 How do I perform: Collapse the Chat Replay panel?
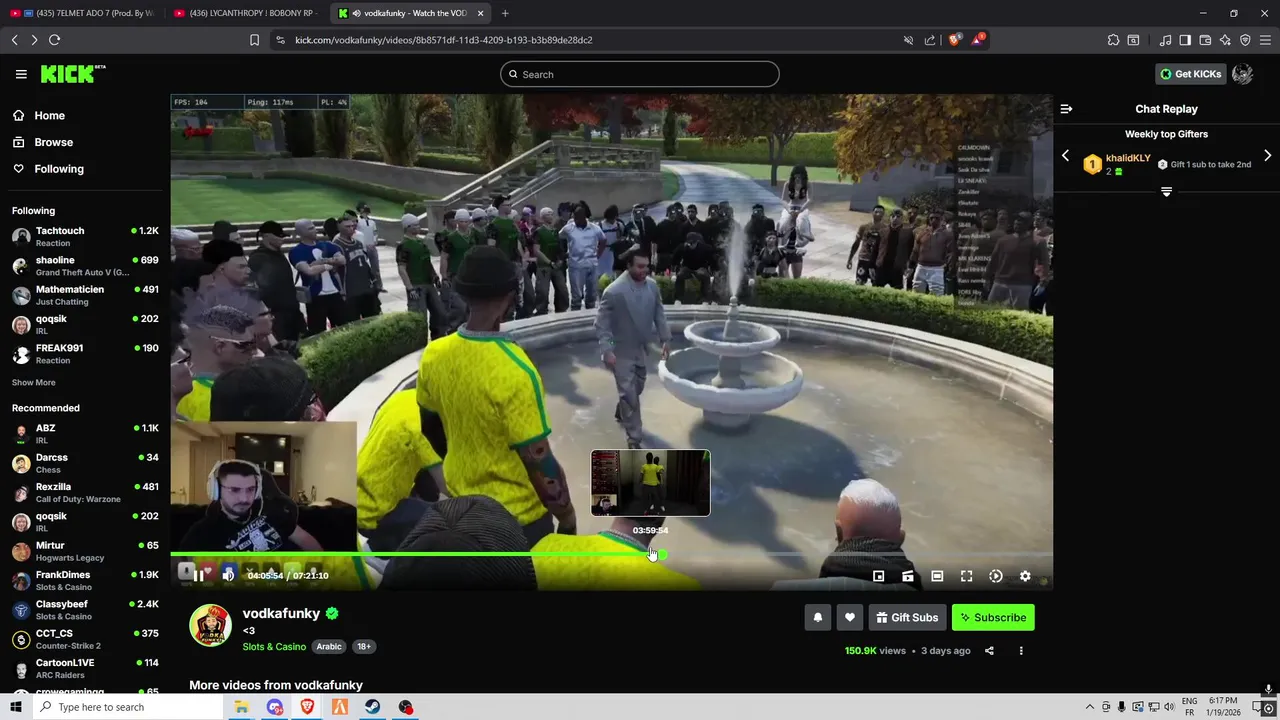click(x=1066, y=109)
